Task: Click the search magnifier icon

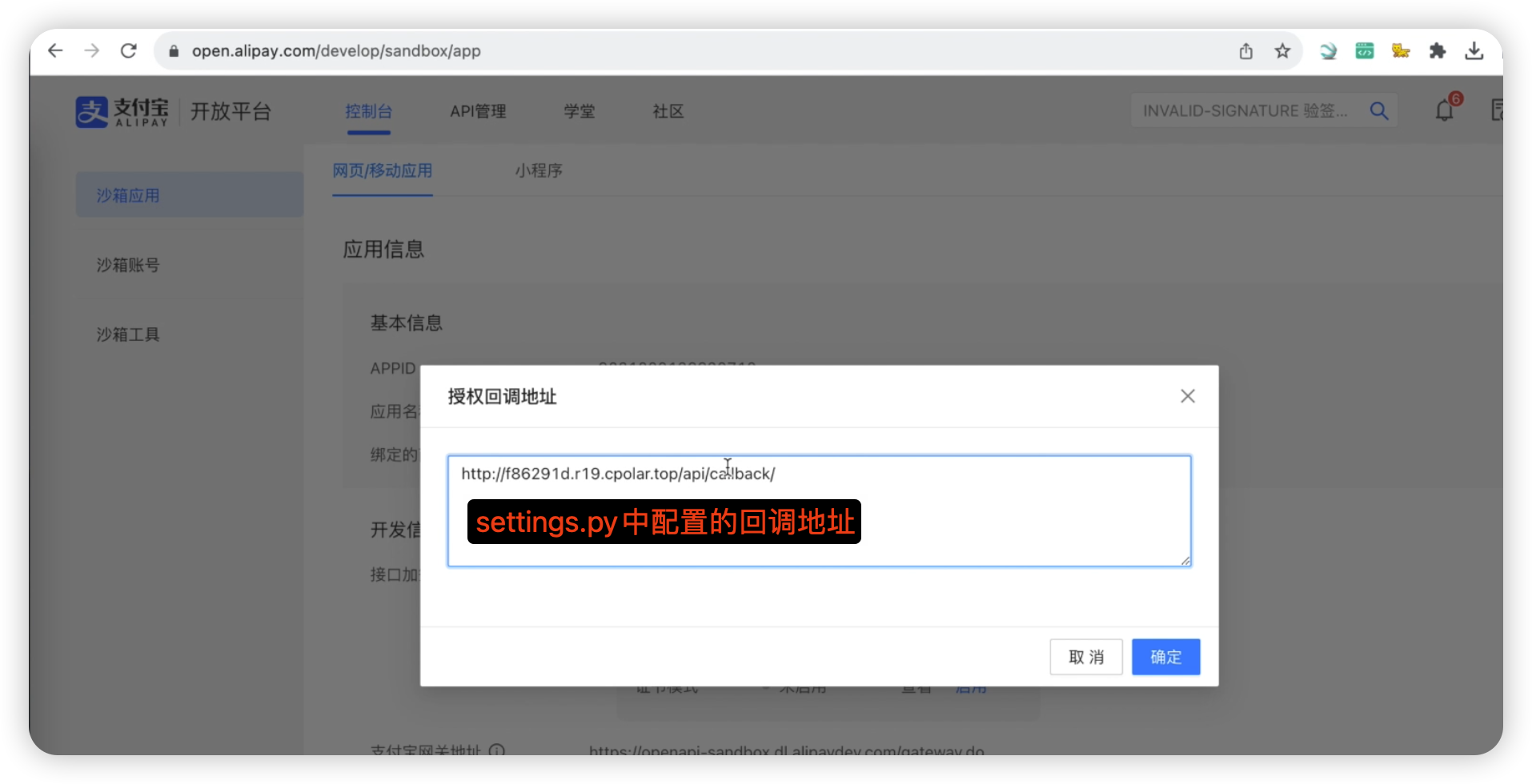Action: point(1379,110)
